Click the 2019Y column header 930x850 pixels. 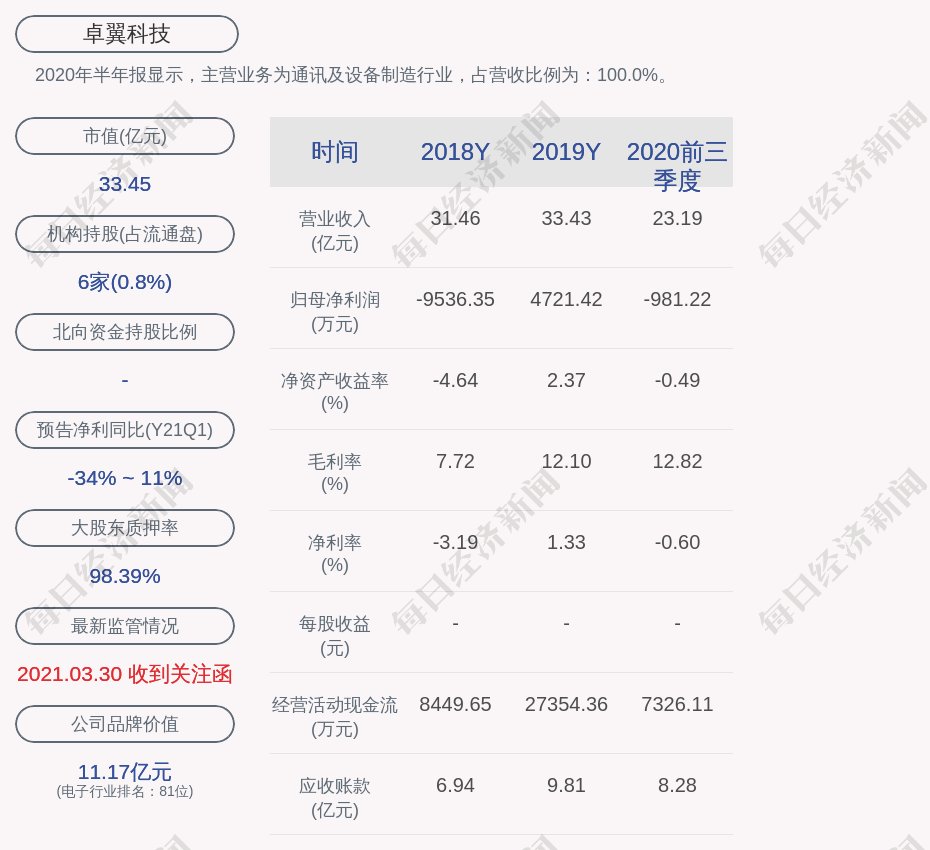pos(566,152)
